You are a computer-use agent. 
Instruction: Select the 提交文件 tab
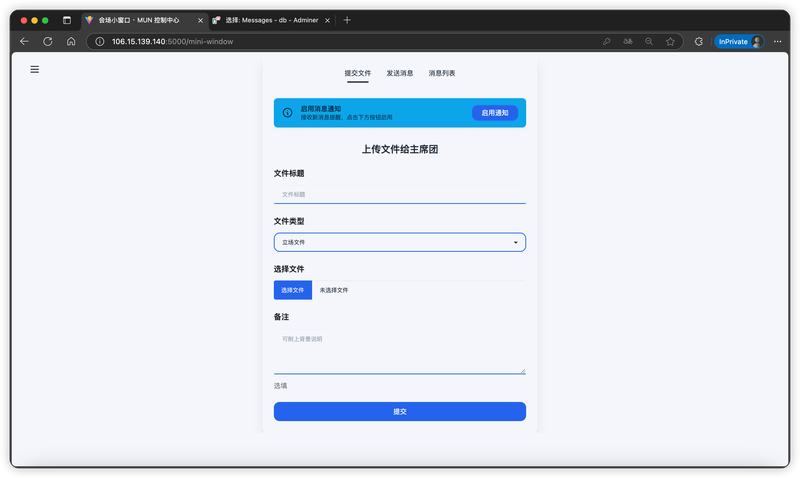pos(358,73)
